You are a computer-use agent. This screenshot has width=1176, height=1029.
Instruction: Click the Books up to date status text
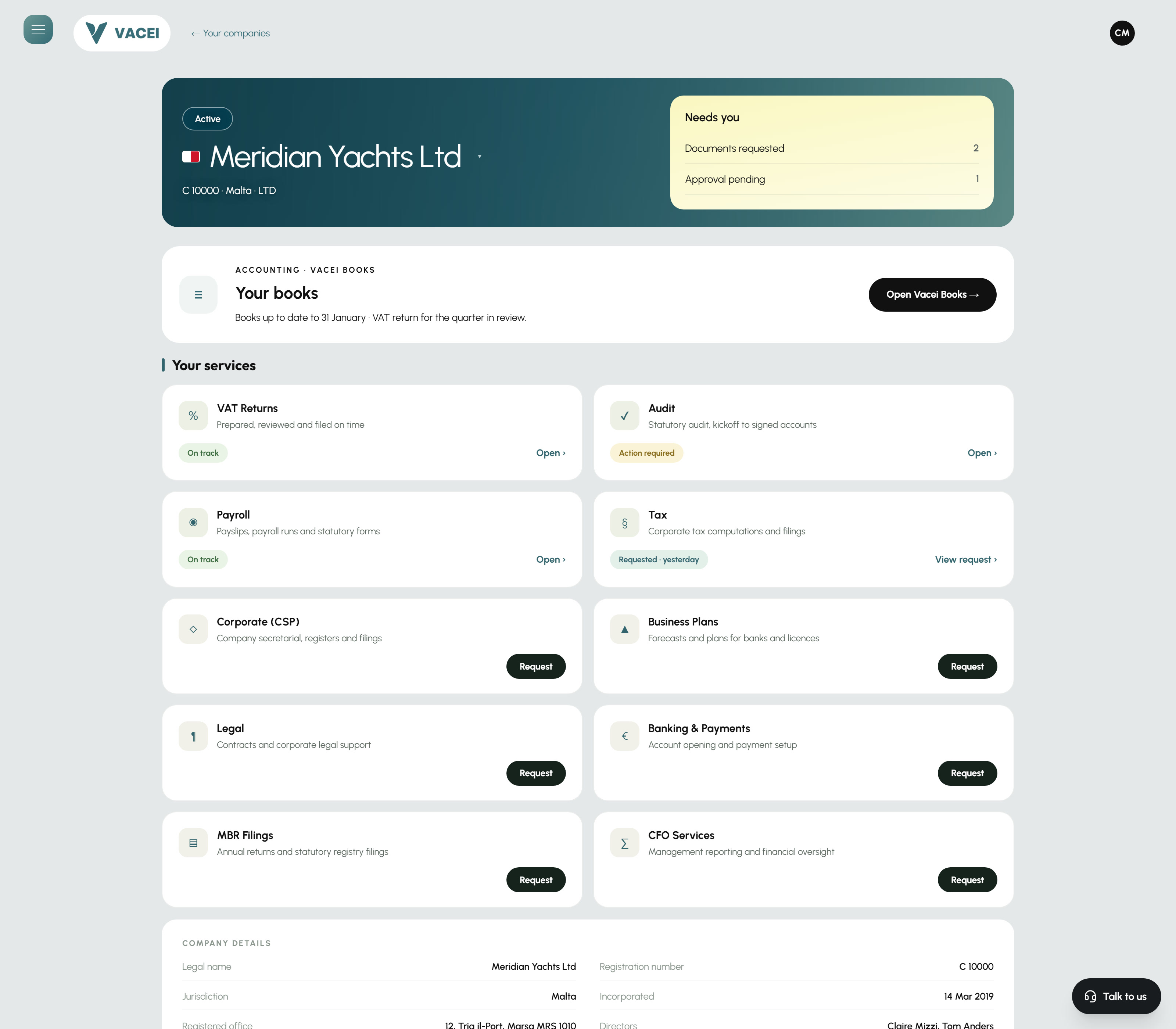tap(380, 318)
